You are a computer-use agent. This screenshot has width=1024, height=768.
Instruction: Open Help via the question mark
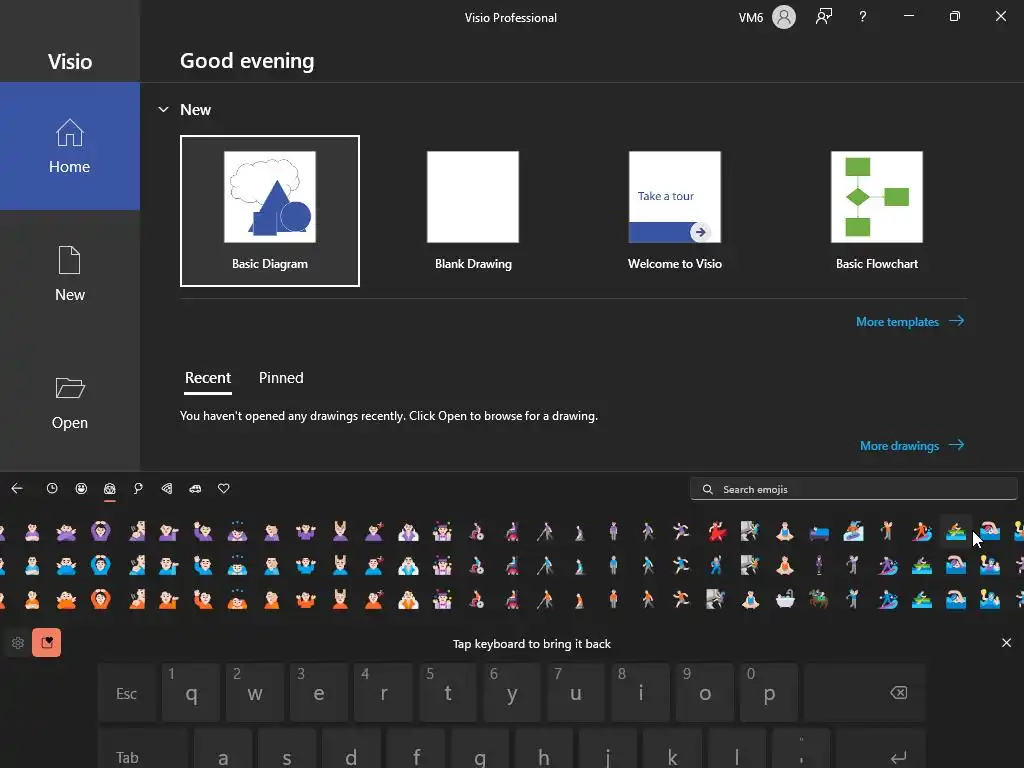(863, 17)
